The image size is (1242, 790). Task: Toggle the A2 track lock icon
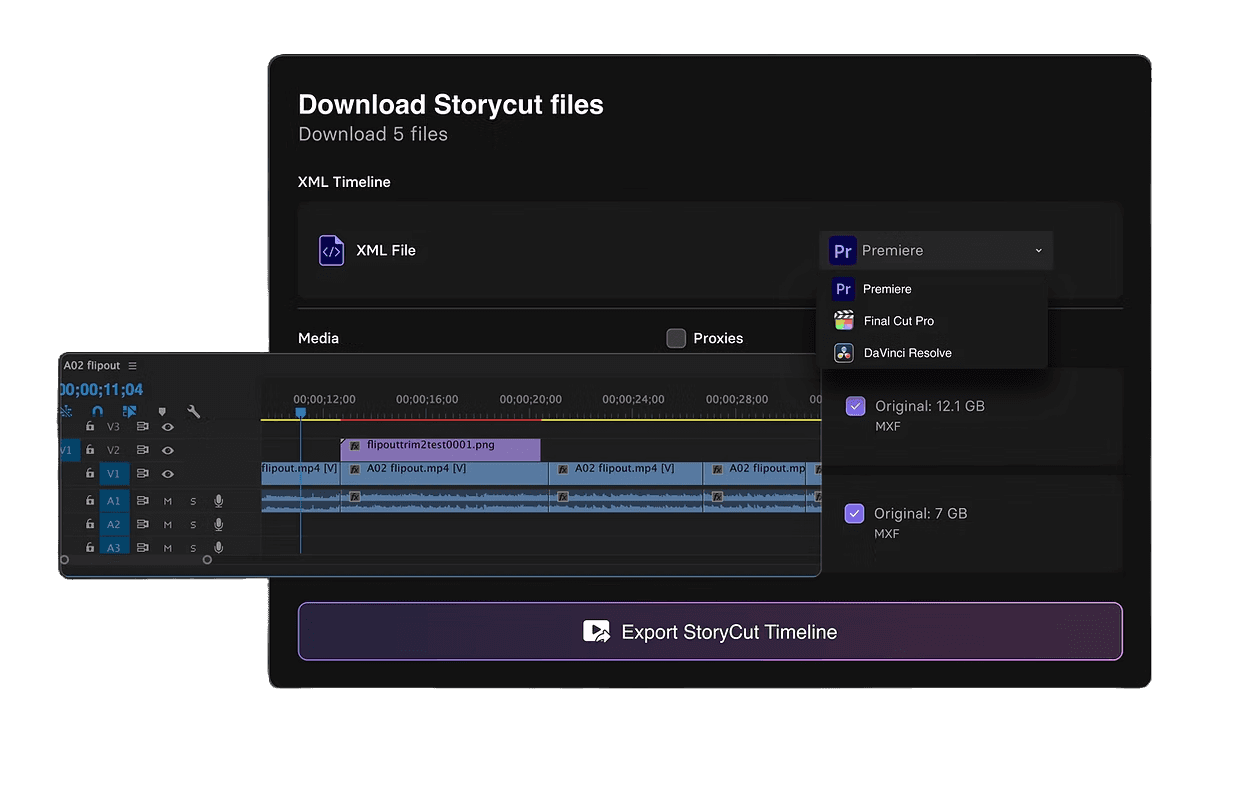click(90, 524)
